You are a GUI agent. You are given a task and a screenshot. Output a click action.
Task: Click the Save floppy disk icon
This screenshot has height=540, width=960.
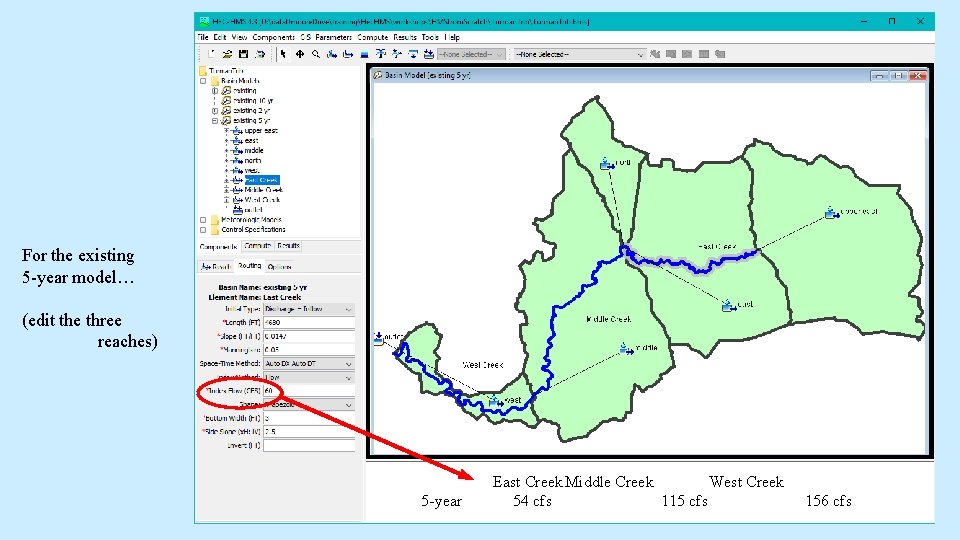[243, 54]
